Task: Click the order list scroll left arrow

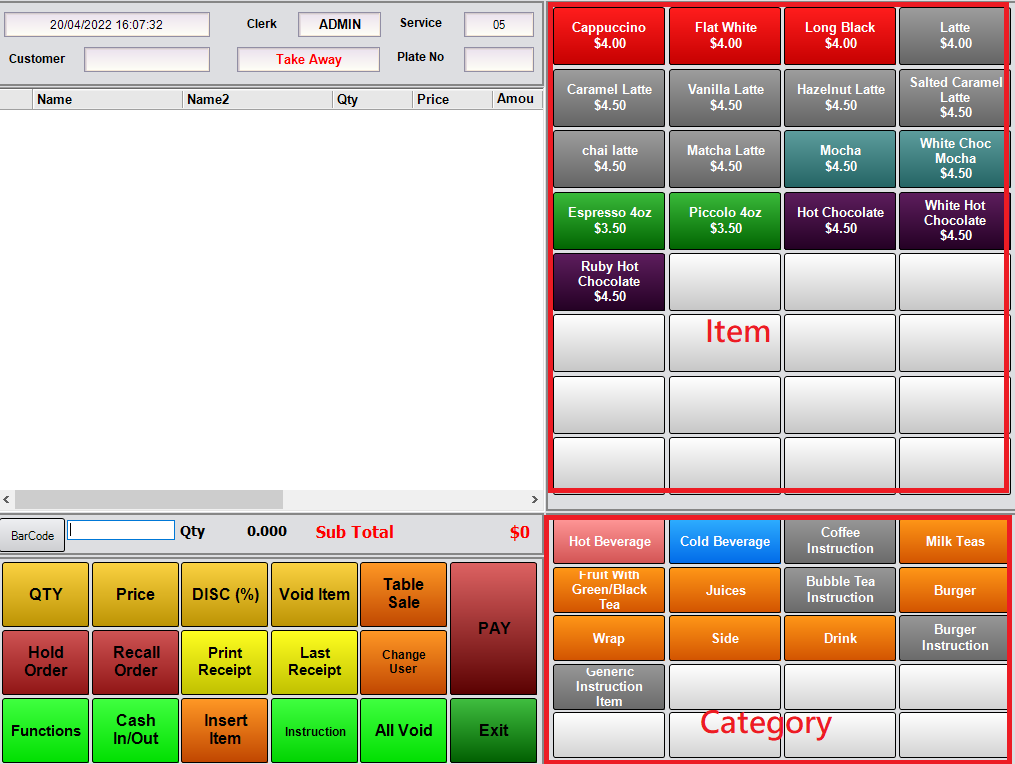Action: [x=6, y=499]
